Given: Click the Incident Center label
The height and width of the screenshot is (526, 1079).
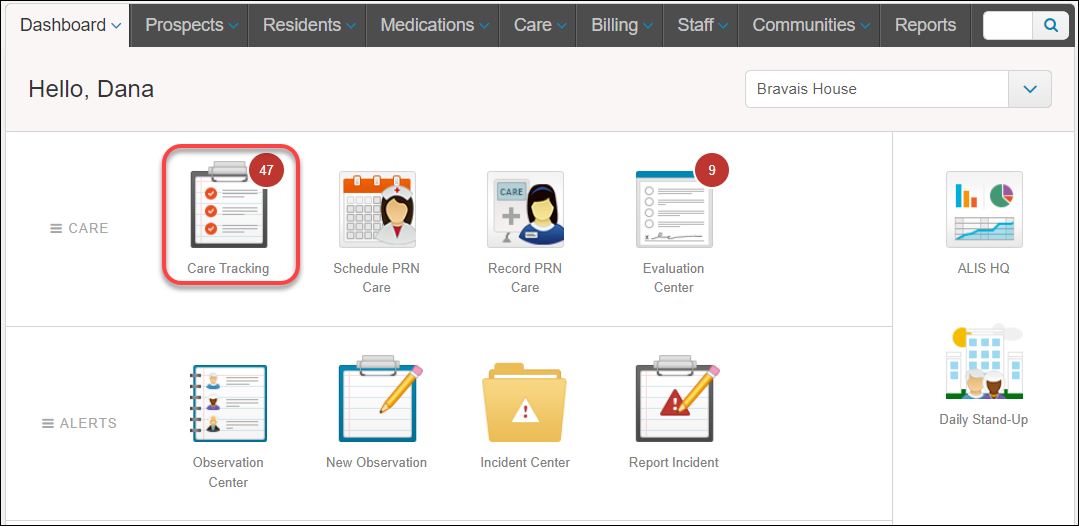Looking at the screenshot, I should [x=525, y=463].
